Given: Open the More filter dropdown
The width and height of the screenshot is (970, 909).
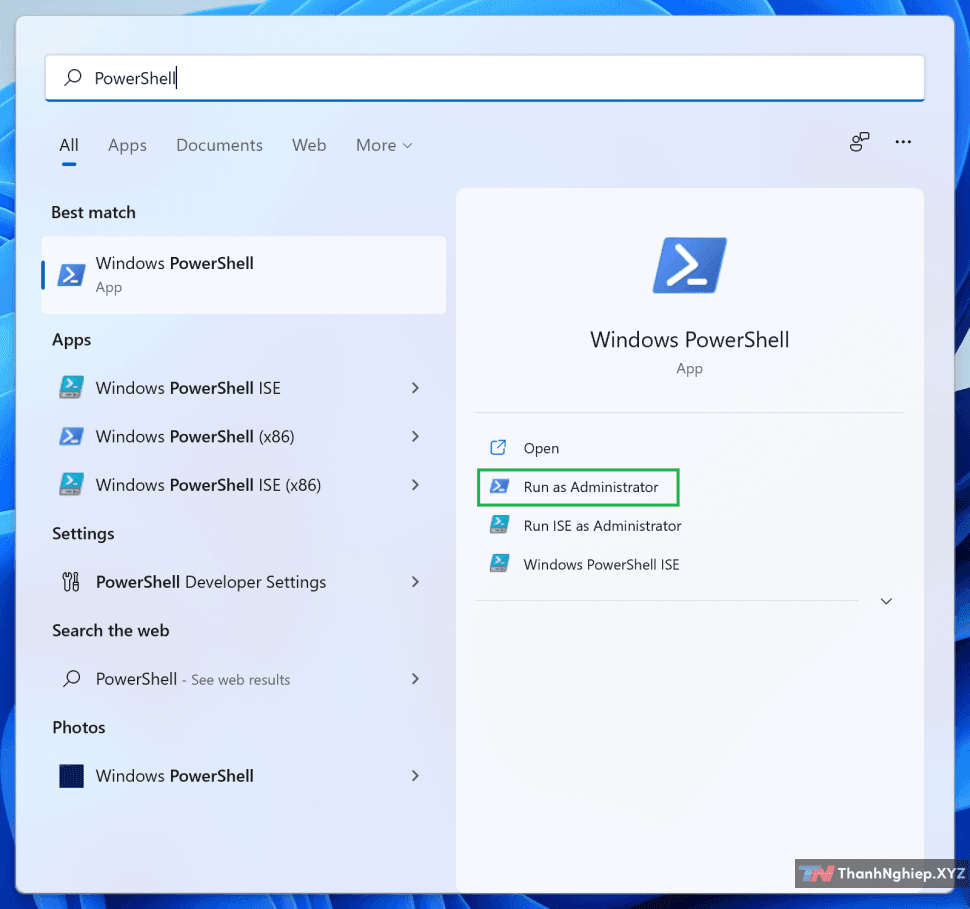Looking at the screenshot, I should tap(384, 145).
